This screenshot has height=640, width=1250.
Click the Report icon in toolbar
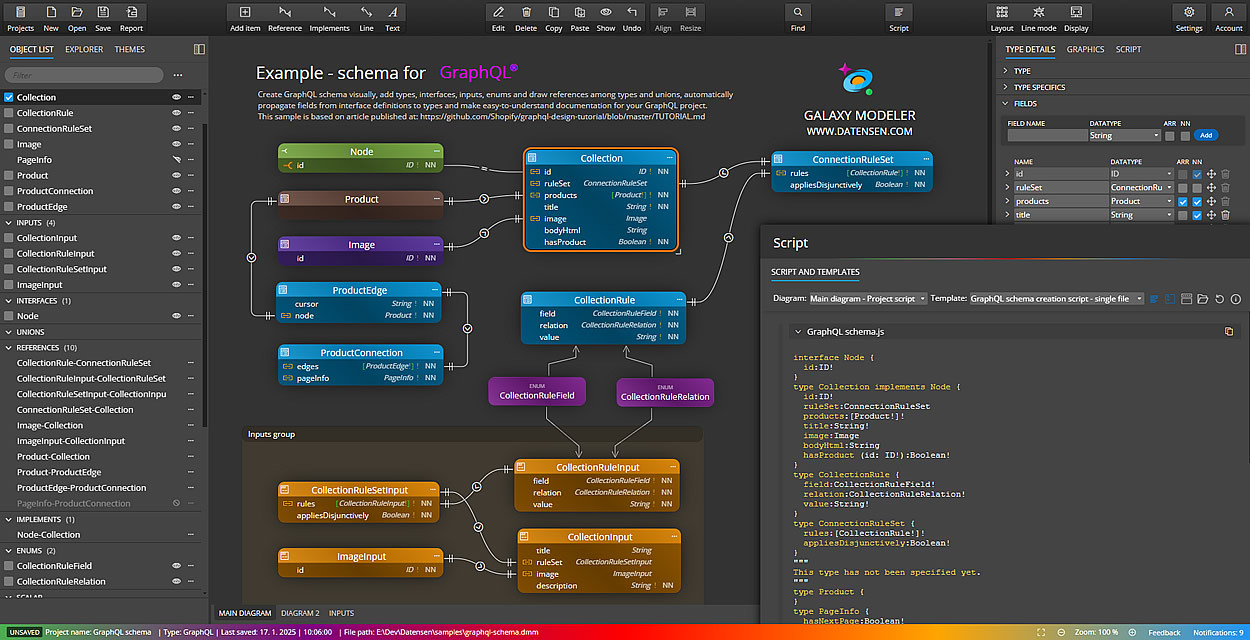point(131,13)
